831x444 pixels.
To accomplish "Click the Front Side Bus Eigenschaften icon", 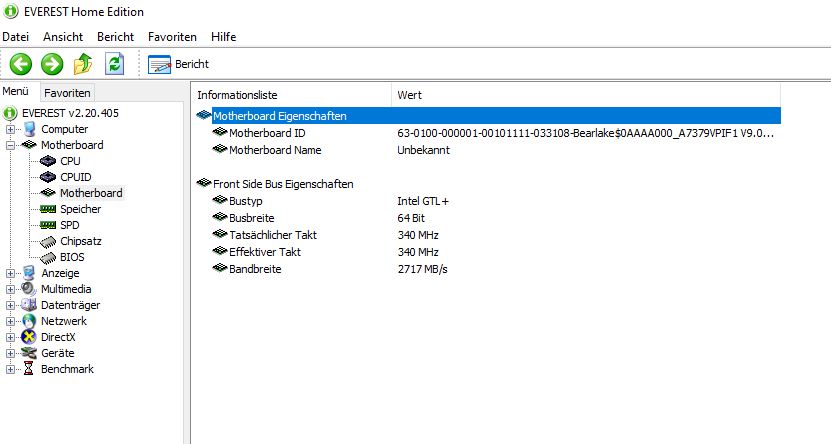I will pyautogui.click(x=204, y=183).
